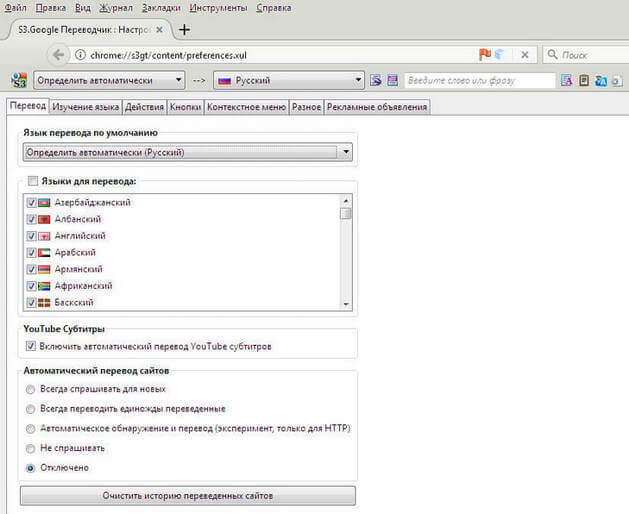Close the S3.Google Переводчик tab

159,30
